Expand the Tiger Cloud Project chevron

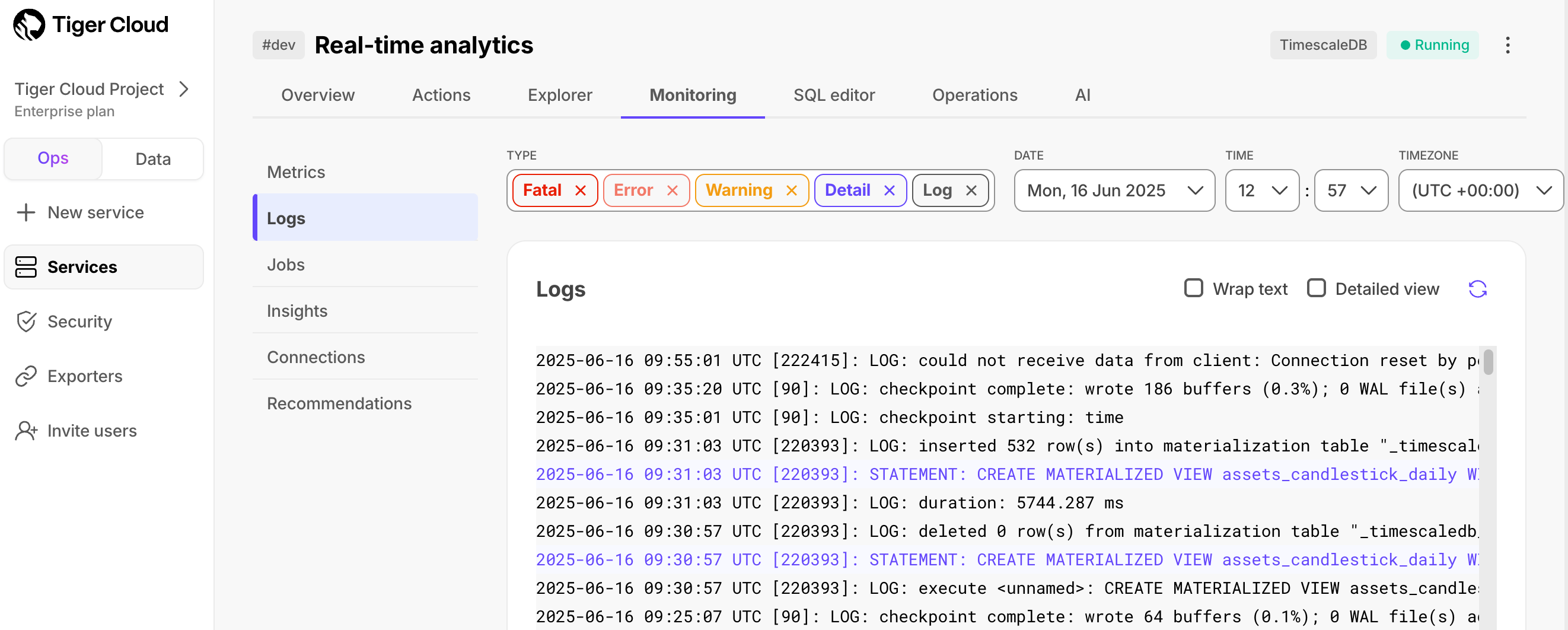[x=184, y=90]
